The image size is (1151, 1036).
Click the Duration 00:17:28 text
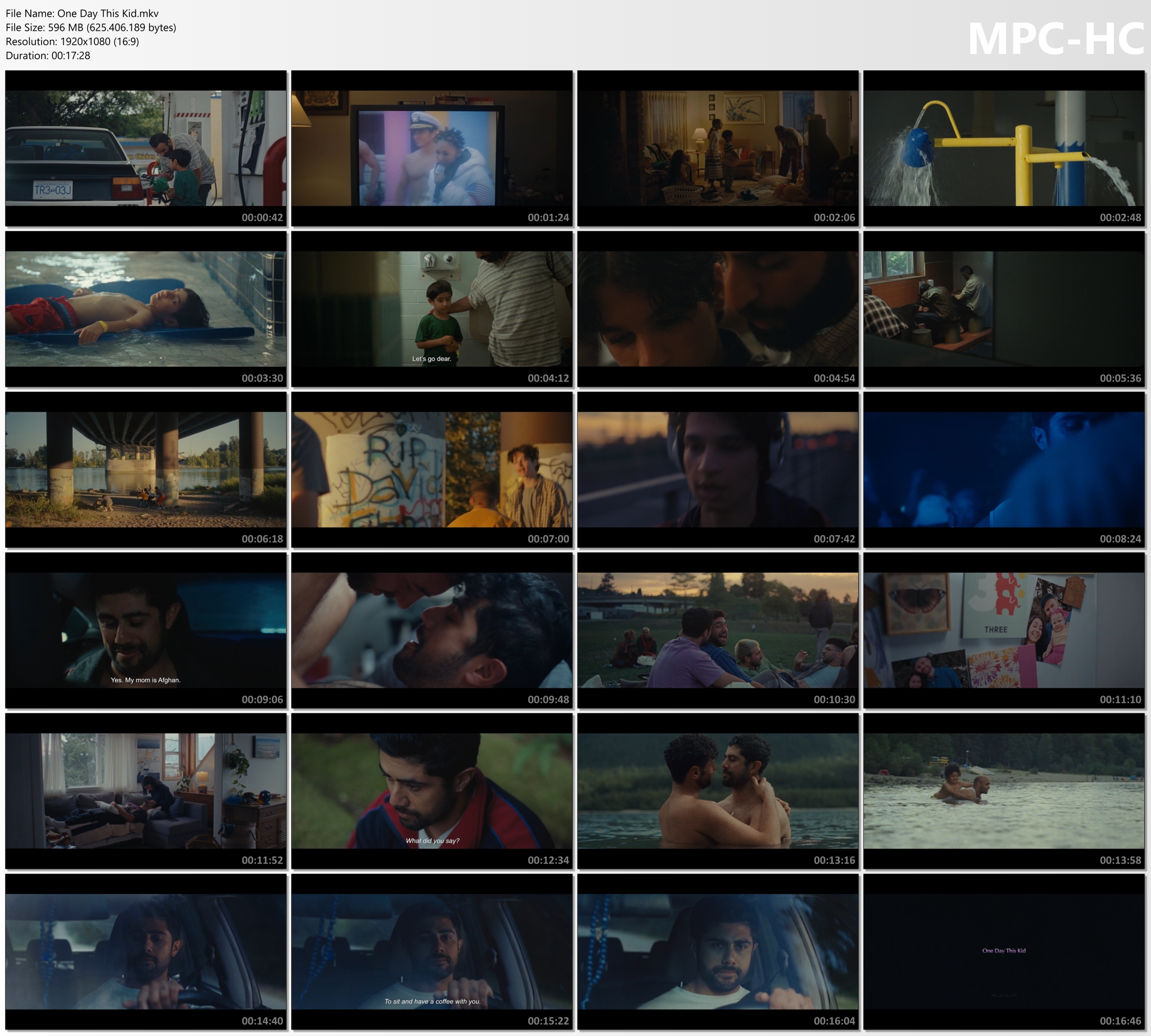point(48,55)
